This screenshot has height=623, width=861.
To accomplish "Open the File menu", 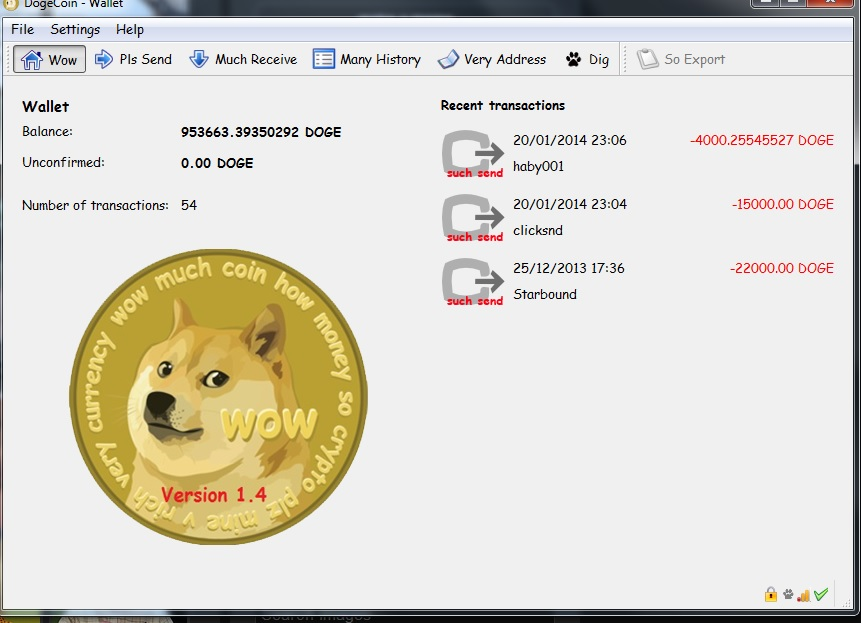I will [23, 29].
